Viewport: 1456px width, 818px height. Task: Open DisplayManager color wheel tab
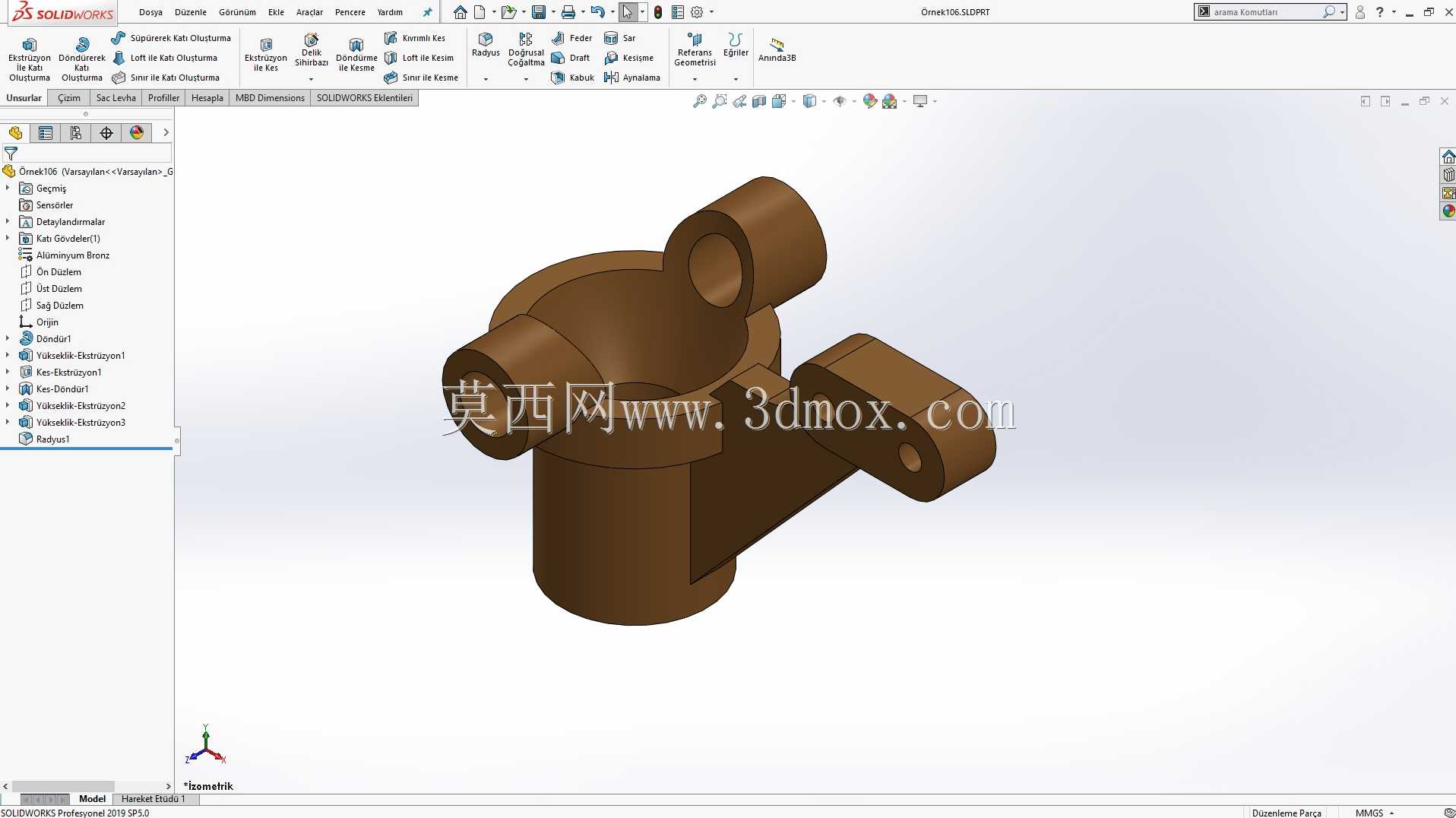click(x=137, y=133)
